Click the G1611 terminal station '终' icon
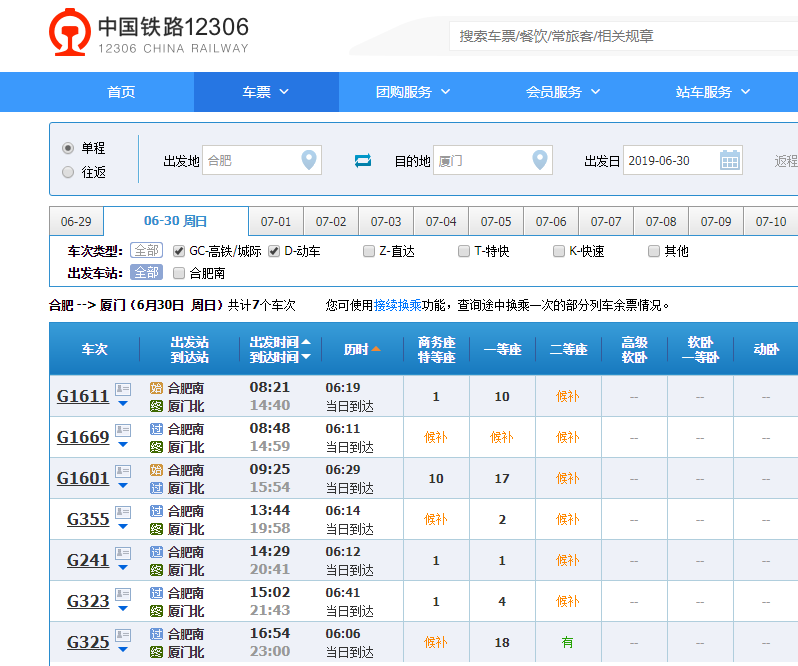Viewport: 798px width, 666px height. pos(156,406)
